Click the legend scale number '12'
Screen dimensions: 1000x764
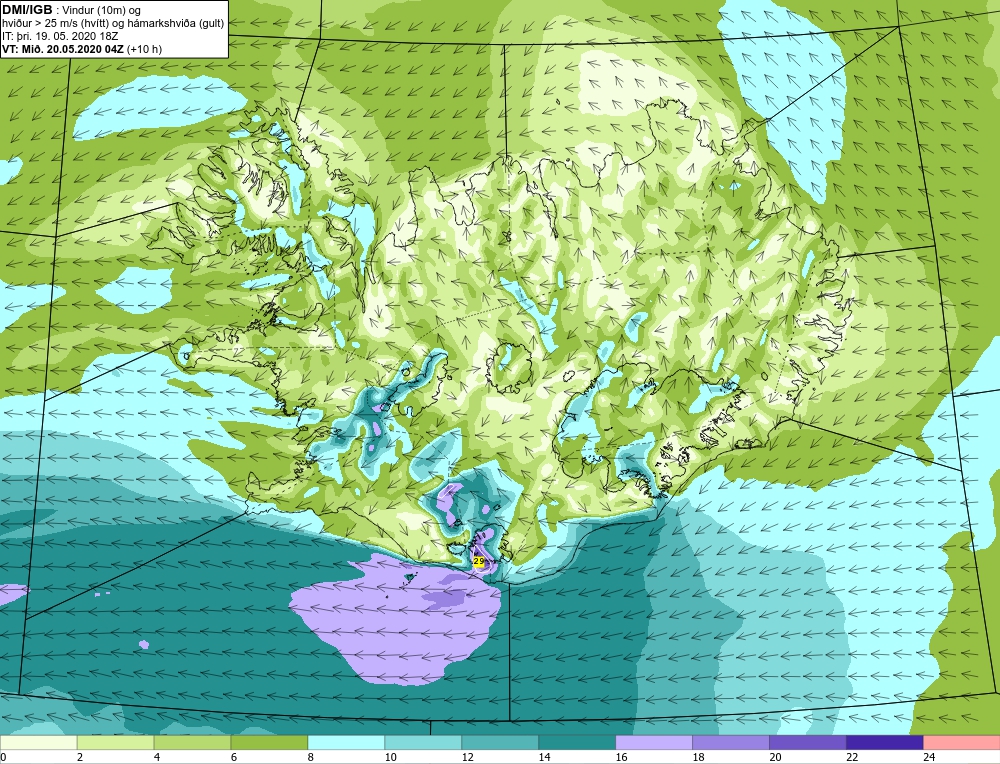click(x=467, y=758)
